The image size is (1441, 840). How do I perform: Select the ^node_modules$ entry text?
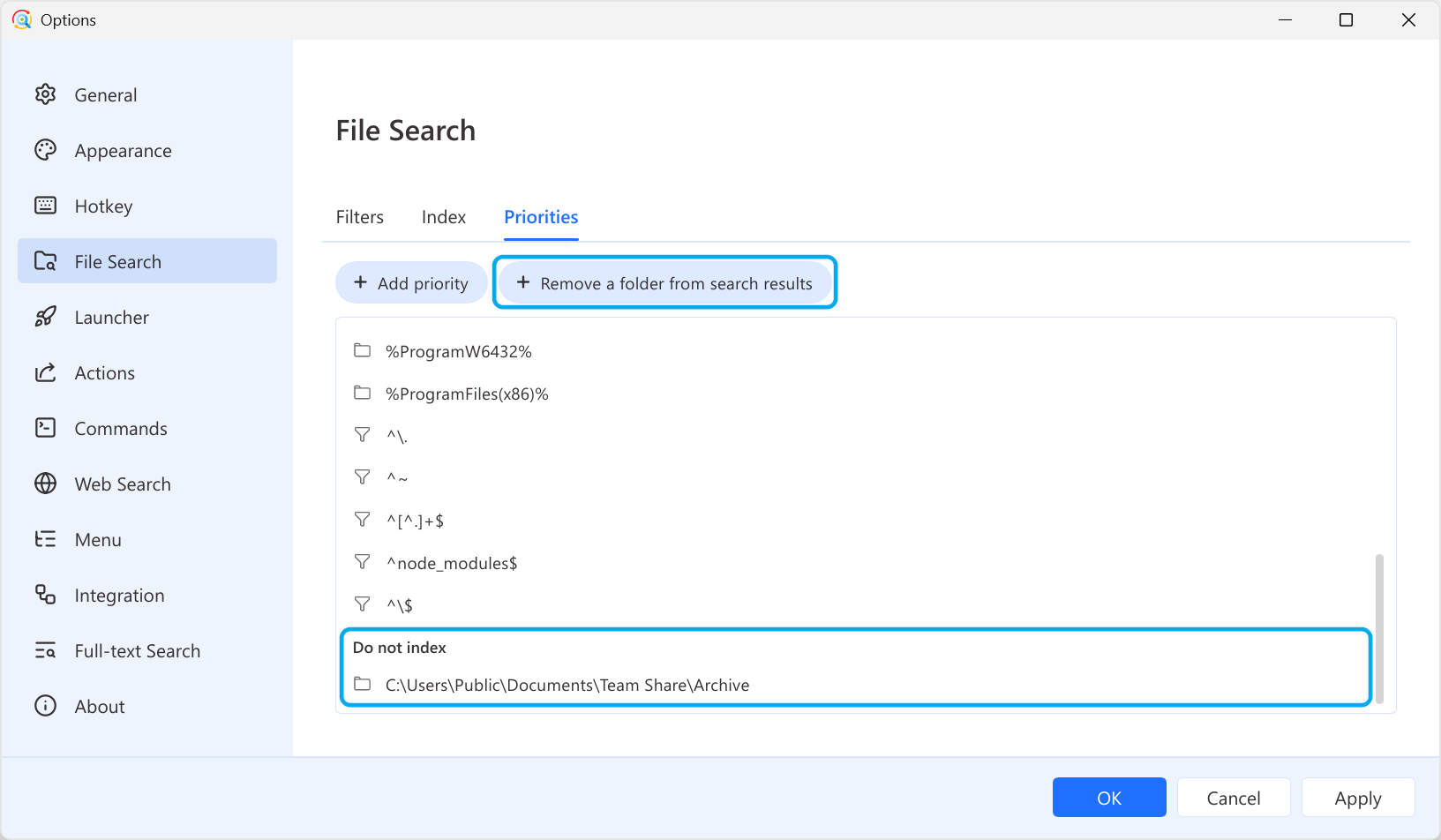coord(452,563)
